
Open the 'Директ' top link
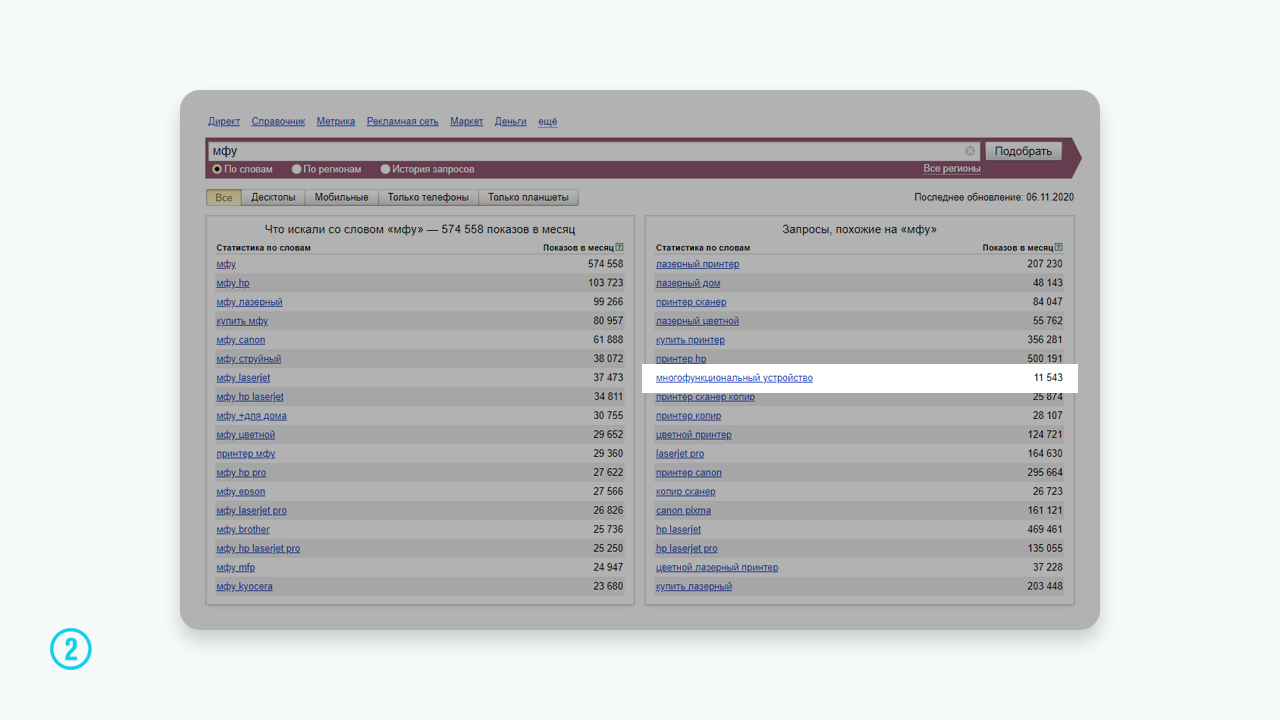click(224, 121)
